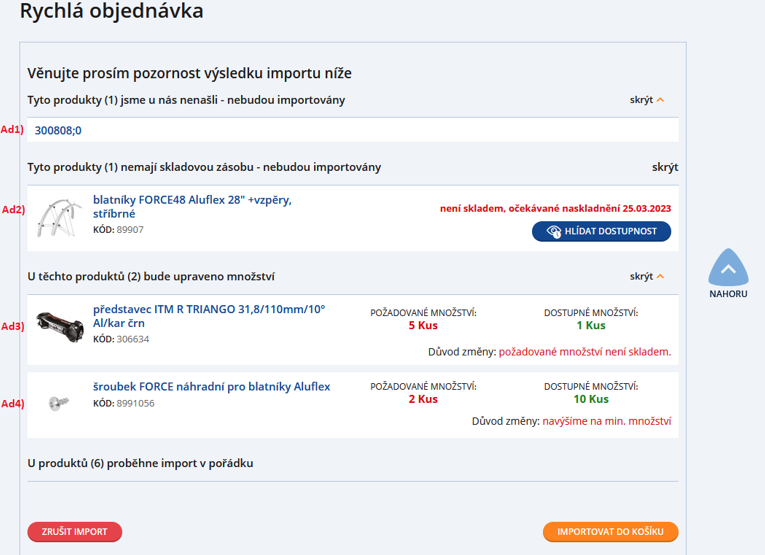Collapse the adjusted quantity products section
The height and width of the screenshot is (555, 765).
641,276
